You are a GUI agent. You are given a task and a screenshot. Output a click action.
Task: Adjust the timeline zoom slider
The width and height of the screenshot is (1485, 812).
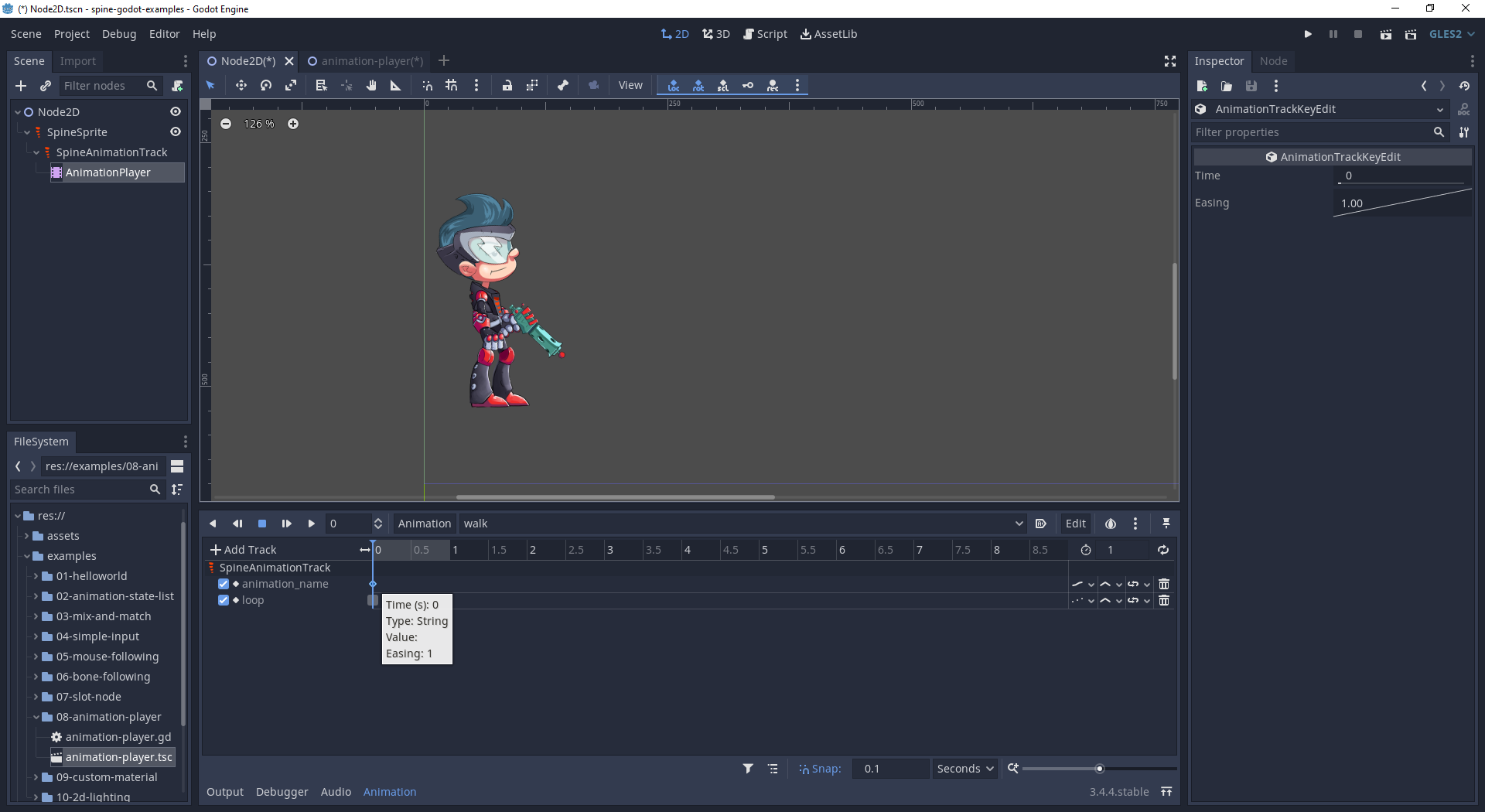coord(1099,769)
